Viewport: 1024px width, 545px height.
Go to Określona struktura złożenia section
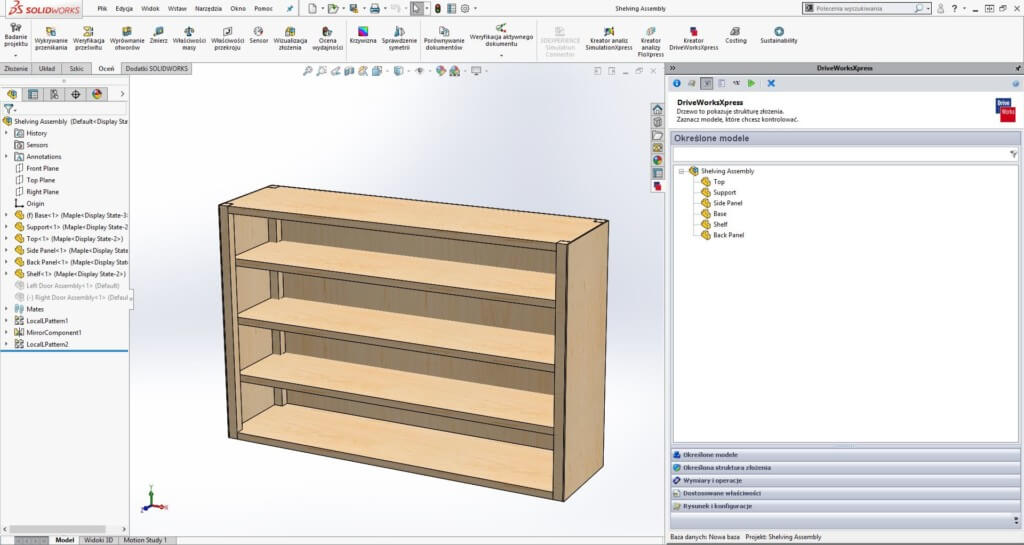(846, 467)
